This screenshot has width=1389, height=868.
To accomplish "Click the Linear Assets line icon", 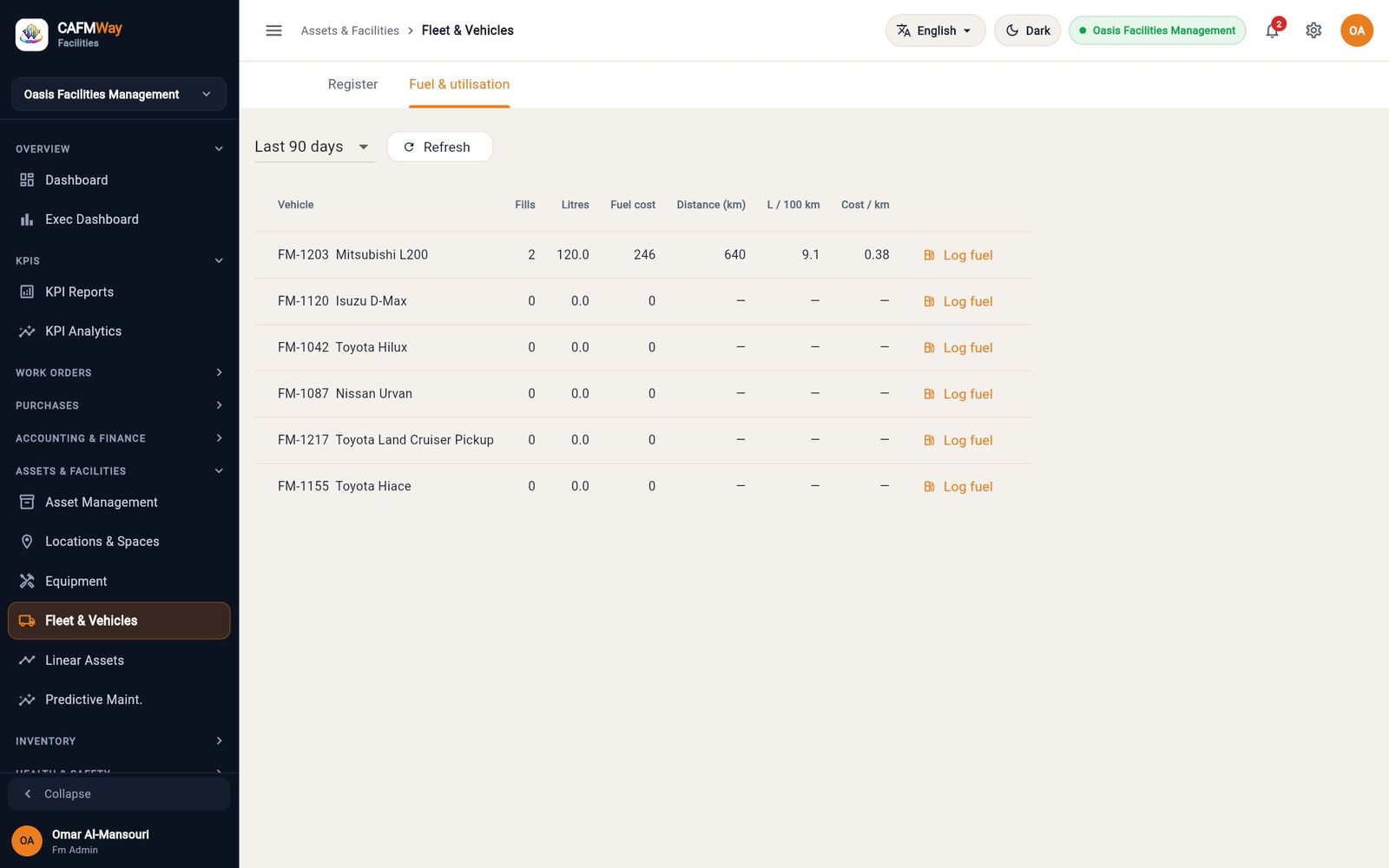I will (27, 661).
